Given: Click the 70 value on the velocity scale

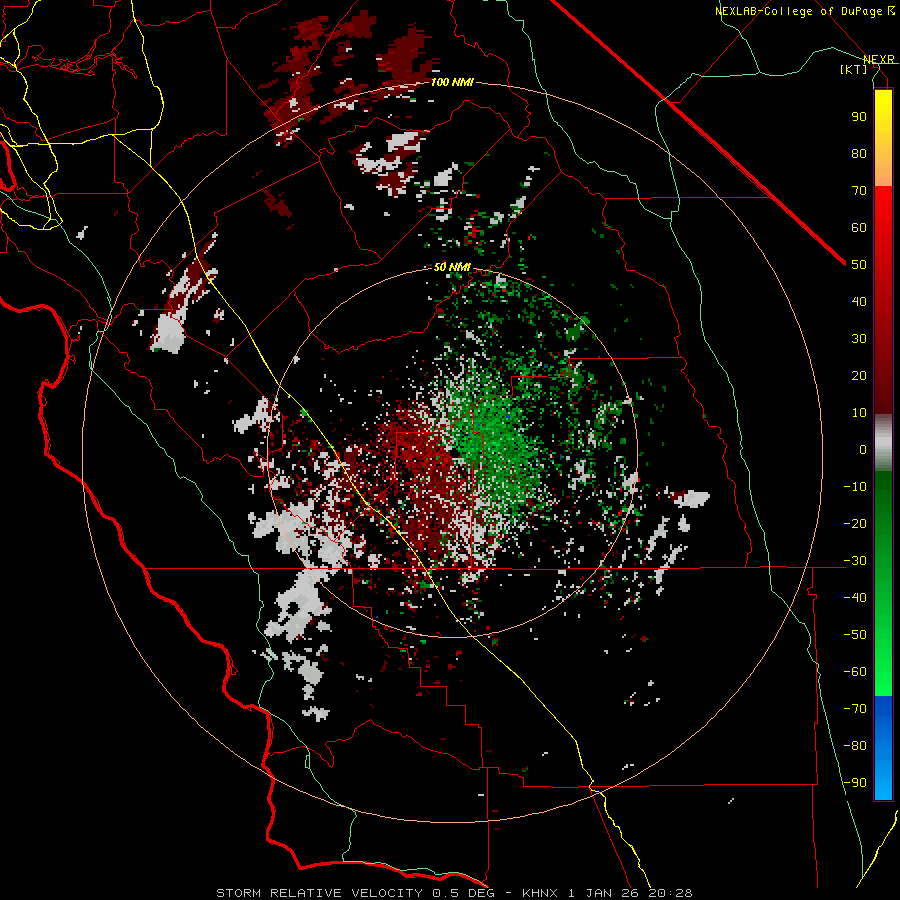Looking at the screenshot, I should point(859,191).
